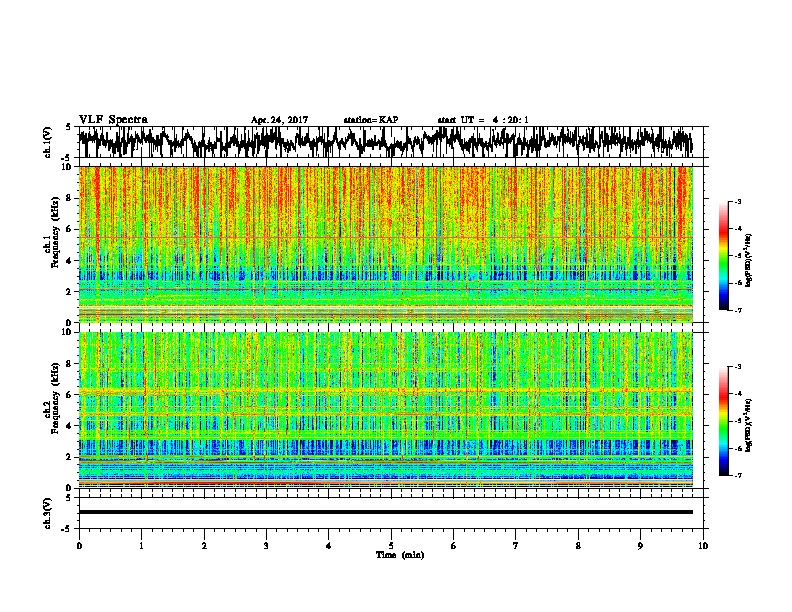Screen dimensions: 792x612
Task: Click the "-5" tick of the ch.3(V) axis
Action: coord(67,529)
